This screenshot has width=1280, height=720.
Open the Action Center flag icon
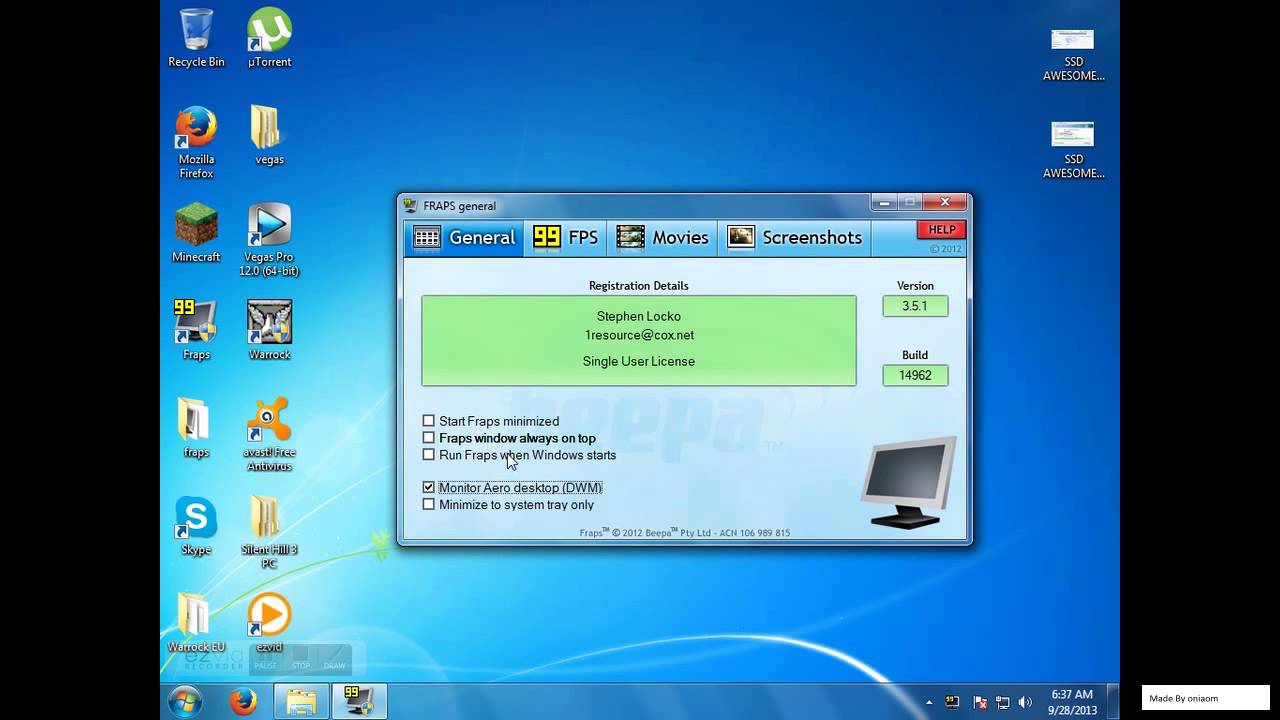pos(981,702)
